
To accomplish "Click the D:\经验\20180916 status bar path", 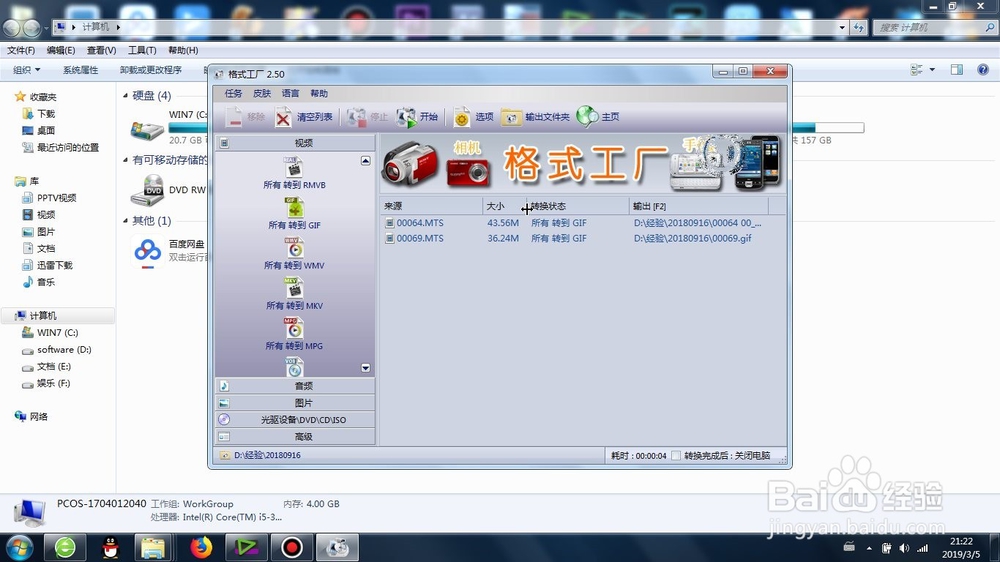I will [x=267, y=455].
